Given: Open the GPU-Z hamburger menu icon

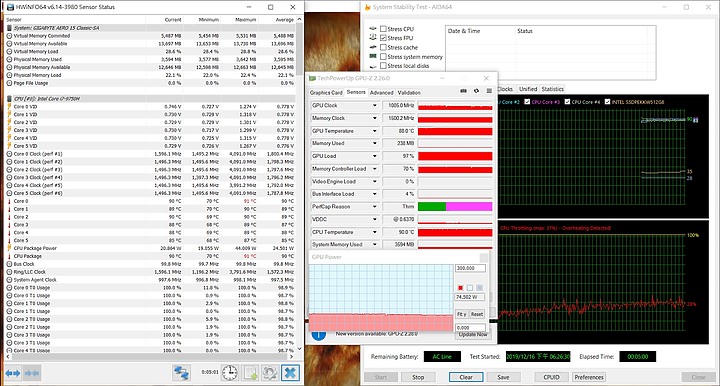Looking at the screenshot, I should [489, 91].
